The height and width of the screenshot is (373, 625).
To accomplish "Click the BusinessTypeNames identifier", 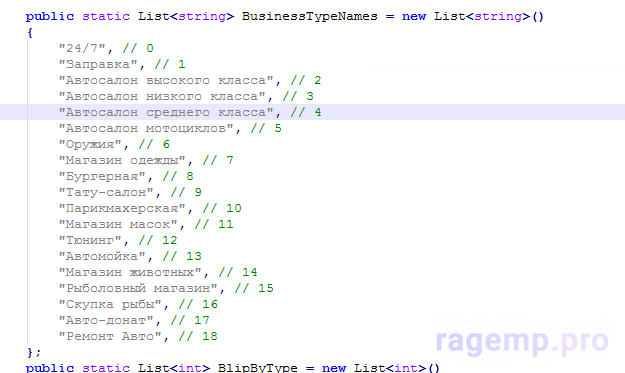I will point(309,16).
